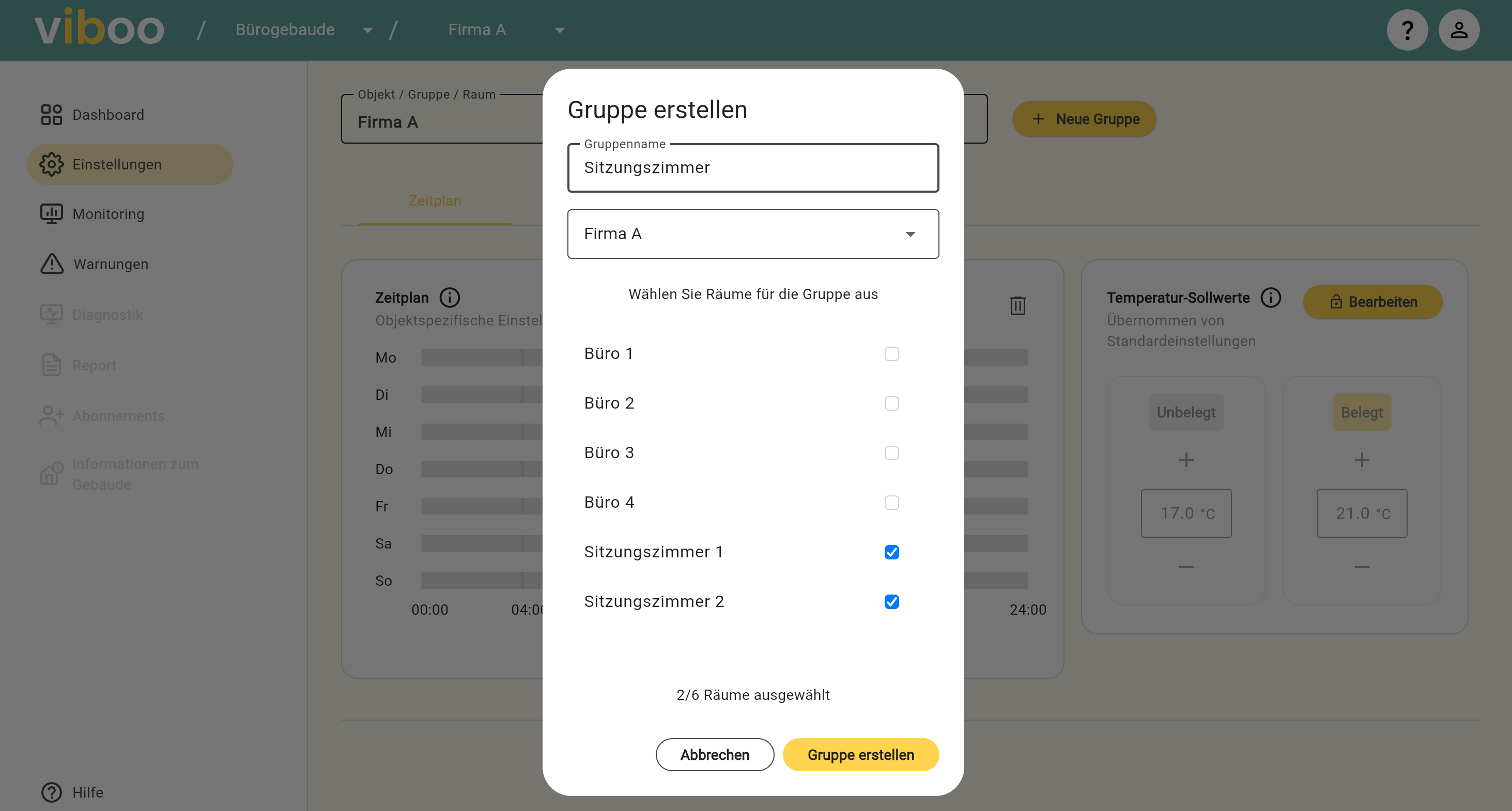The height and width of the screenshot is (811, 1512).
Task: Click the trash icon in Zeitplan card
Action: (x=1017, y=305)
